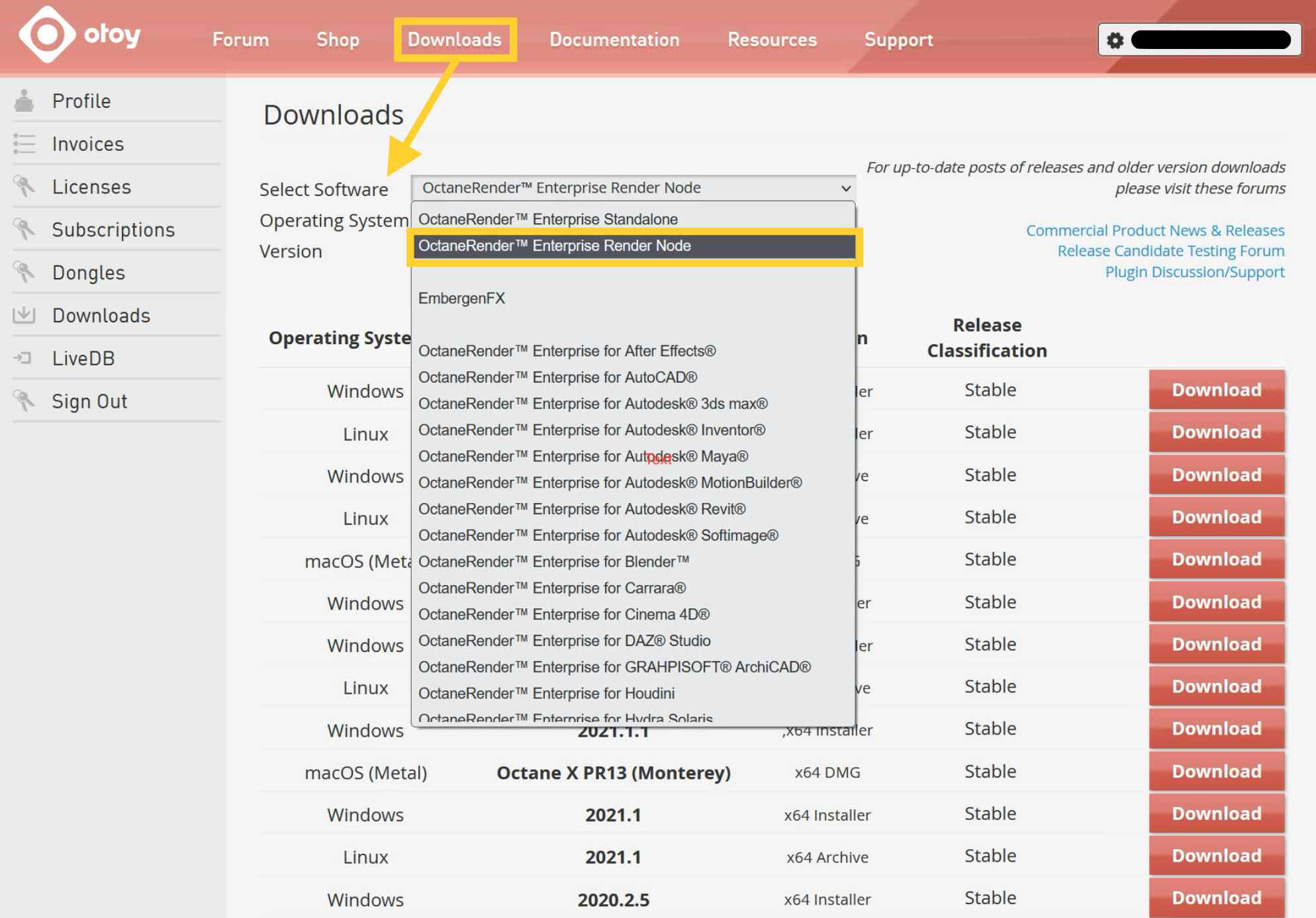Open the Documentation menu item

pyautogui.click(x=614, y=40)
